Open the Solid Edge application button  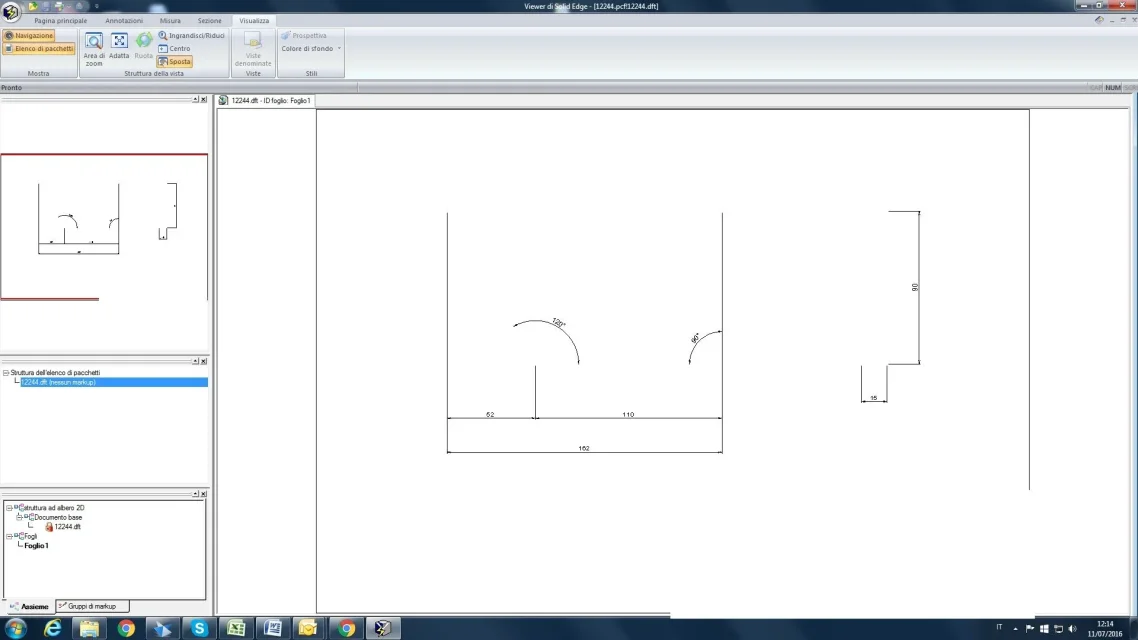[x=11, y=11]
